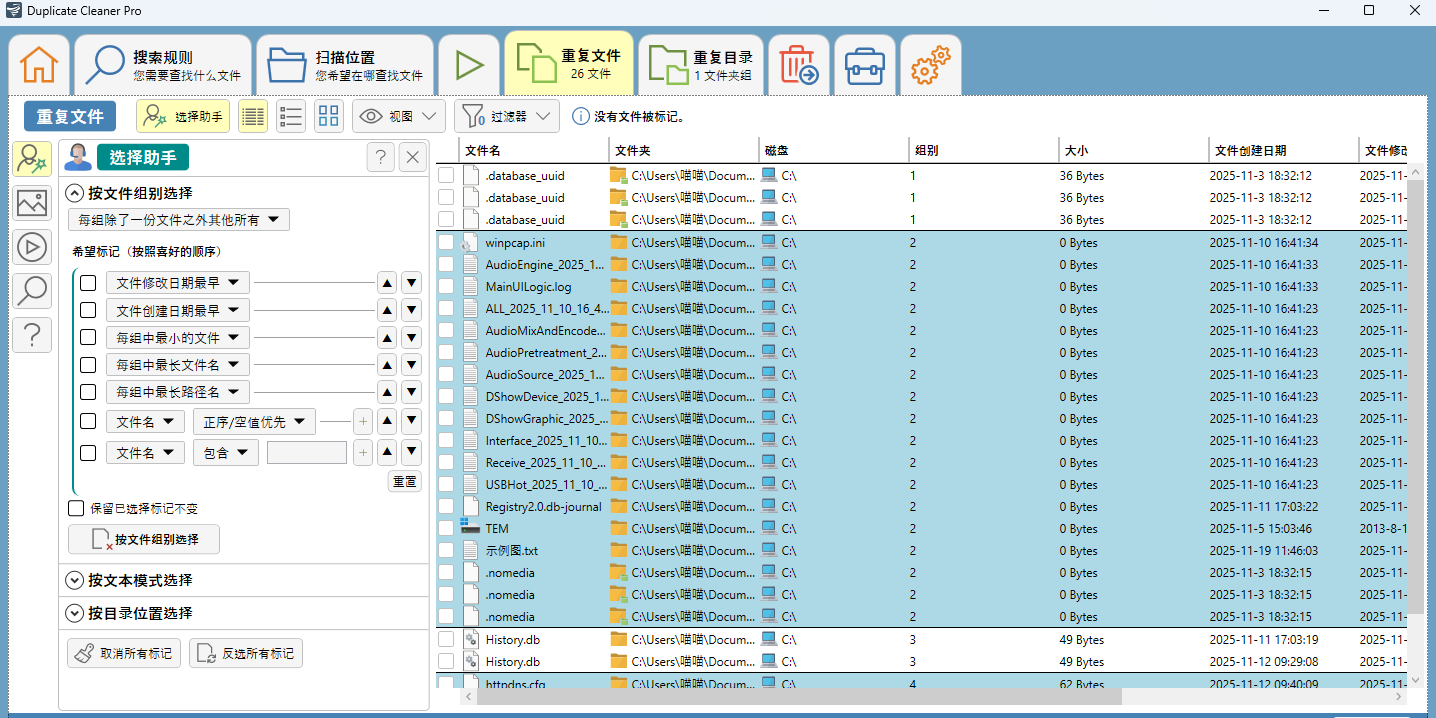Open the toolbox utilities icon
Viewport: 1436px width, 718px height.
pyautogui.click(x=864, y=63)
